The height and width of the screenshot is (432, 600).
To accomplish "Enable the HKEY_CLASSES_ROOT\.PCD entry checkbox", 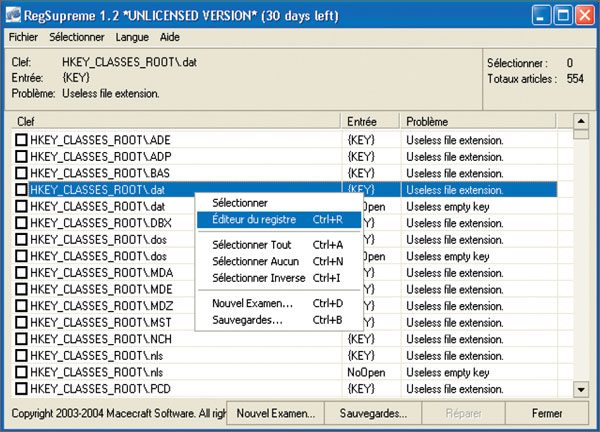I will [21, 388].
